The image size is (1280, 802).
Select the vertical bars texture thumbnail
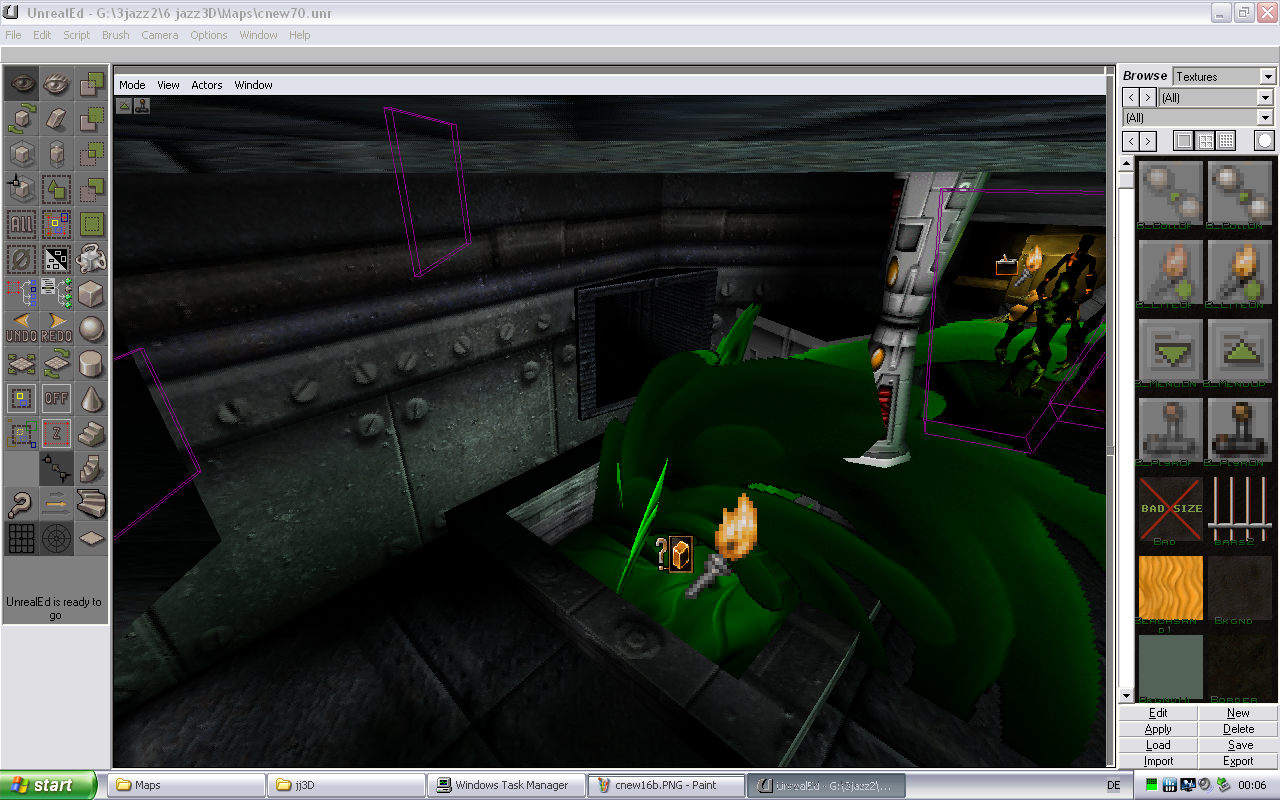coord(1240,509)
